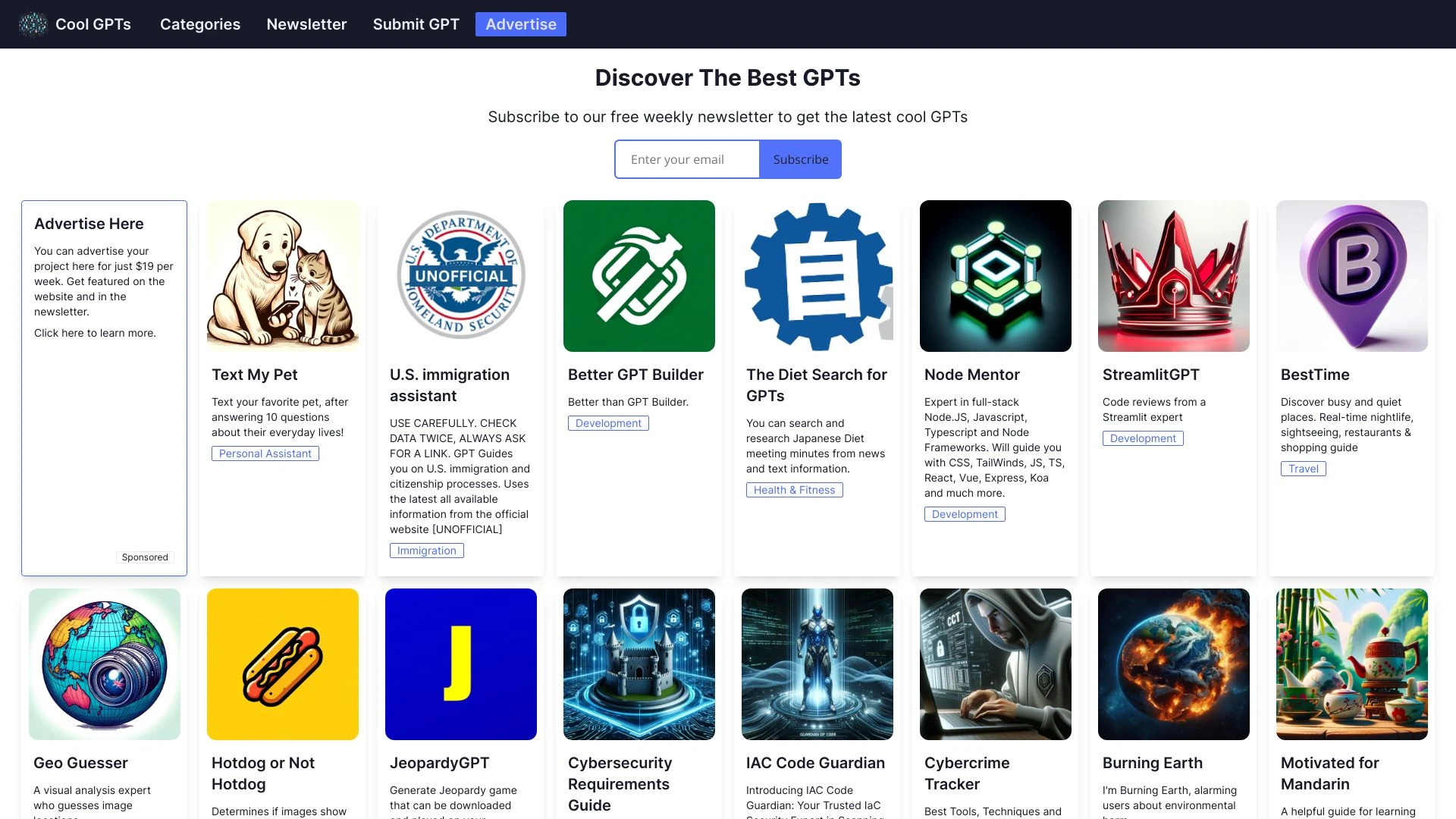Open the Newsletter menu item
The width and height of the screenshot is (1456, 819).
pos(306,24)
